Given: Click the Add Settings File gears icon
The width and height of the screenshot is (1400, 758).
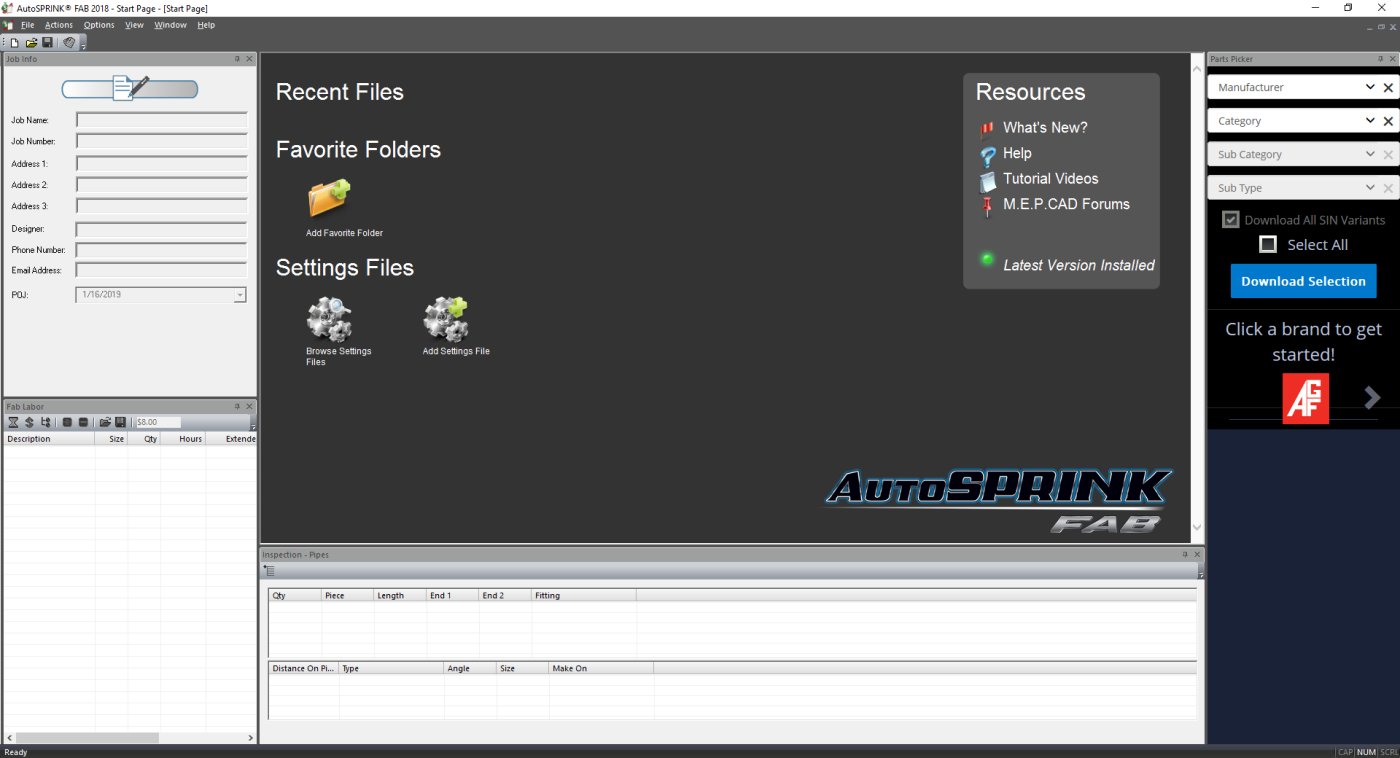Looking at the screenshot, I should pos(446,319).
